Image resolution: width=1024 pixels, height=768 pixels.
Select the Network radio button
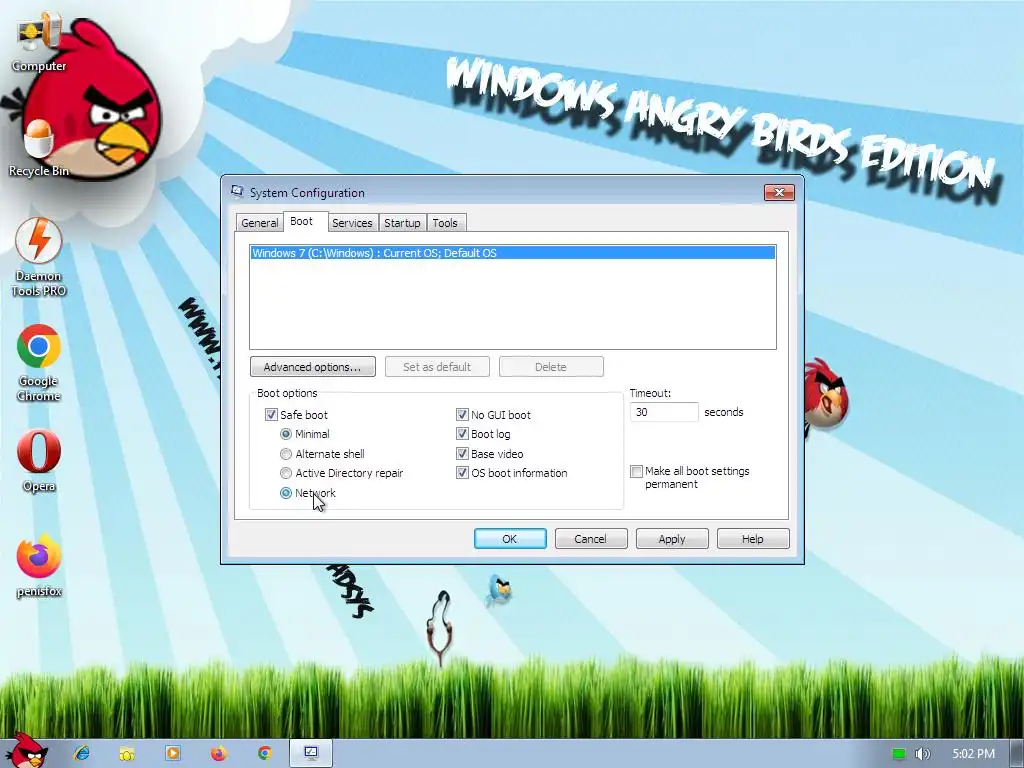[286, 493]
